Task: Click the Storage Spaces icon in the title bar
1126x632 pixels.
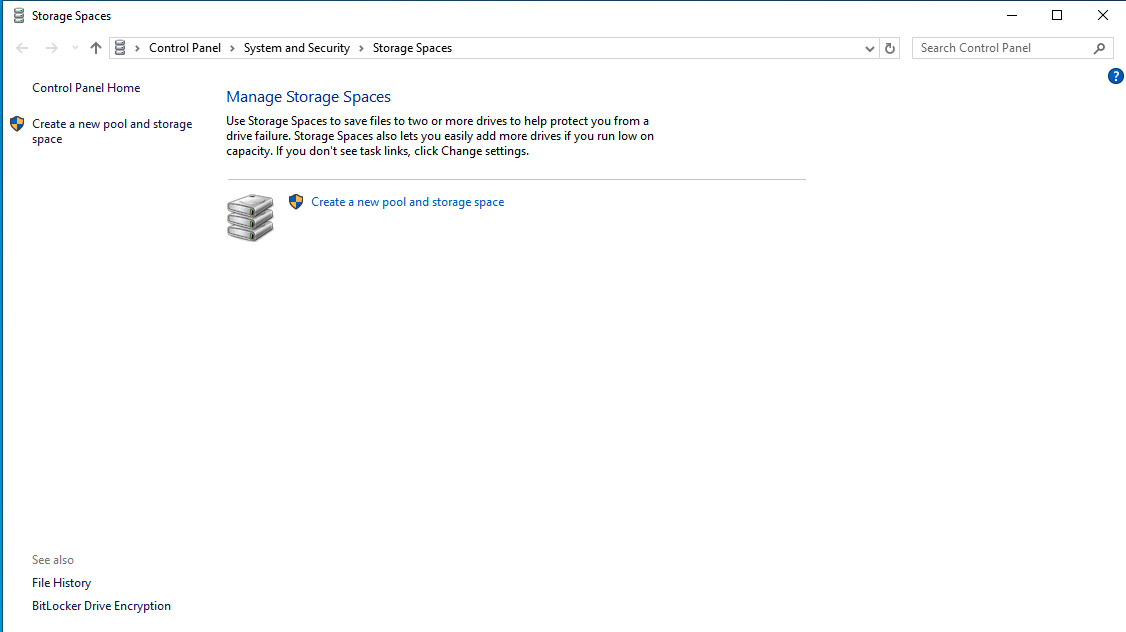Action: (x=17, y=15)
